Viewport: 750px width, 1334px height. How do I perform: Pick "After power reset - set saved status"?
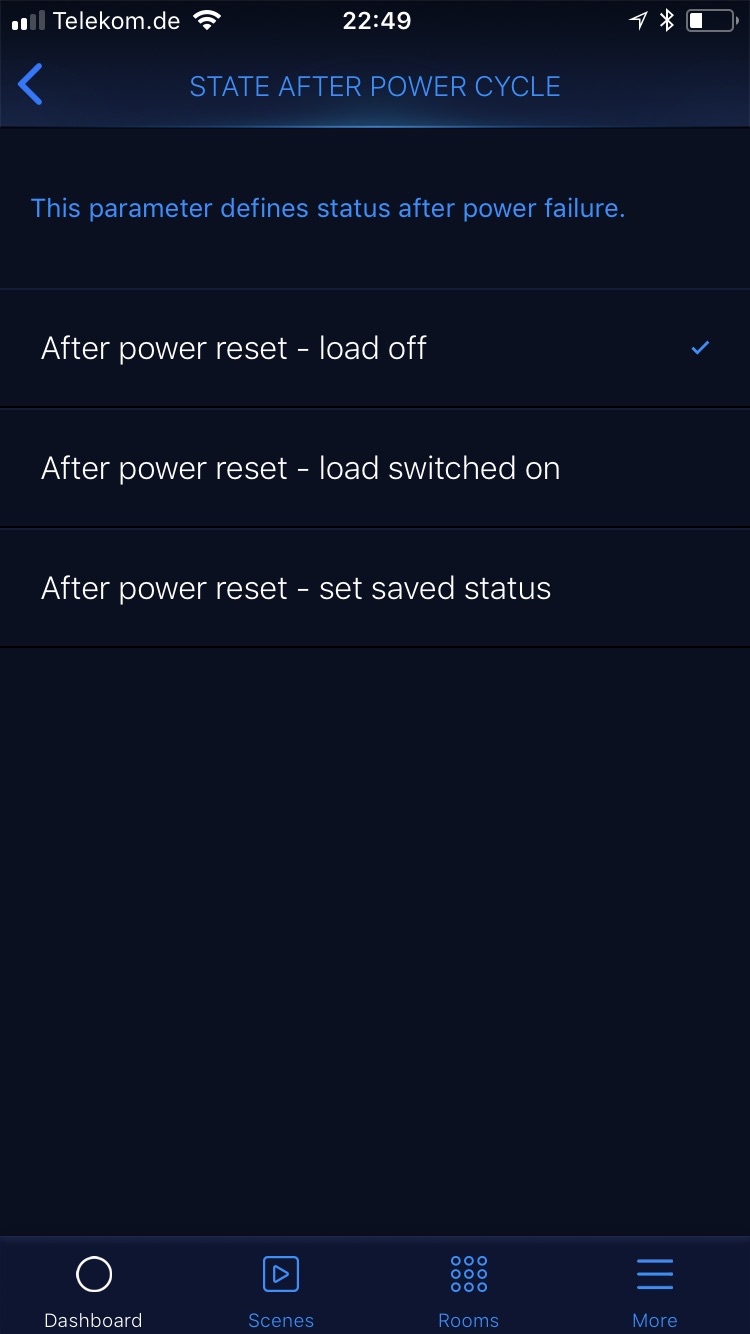tap(296, 588)
